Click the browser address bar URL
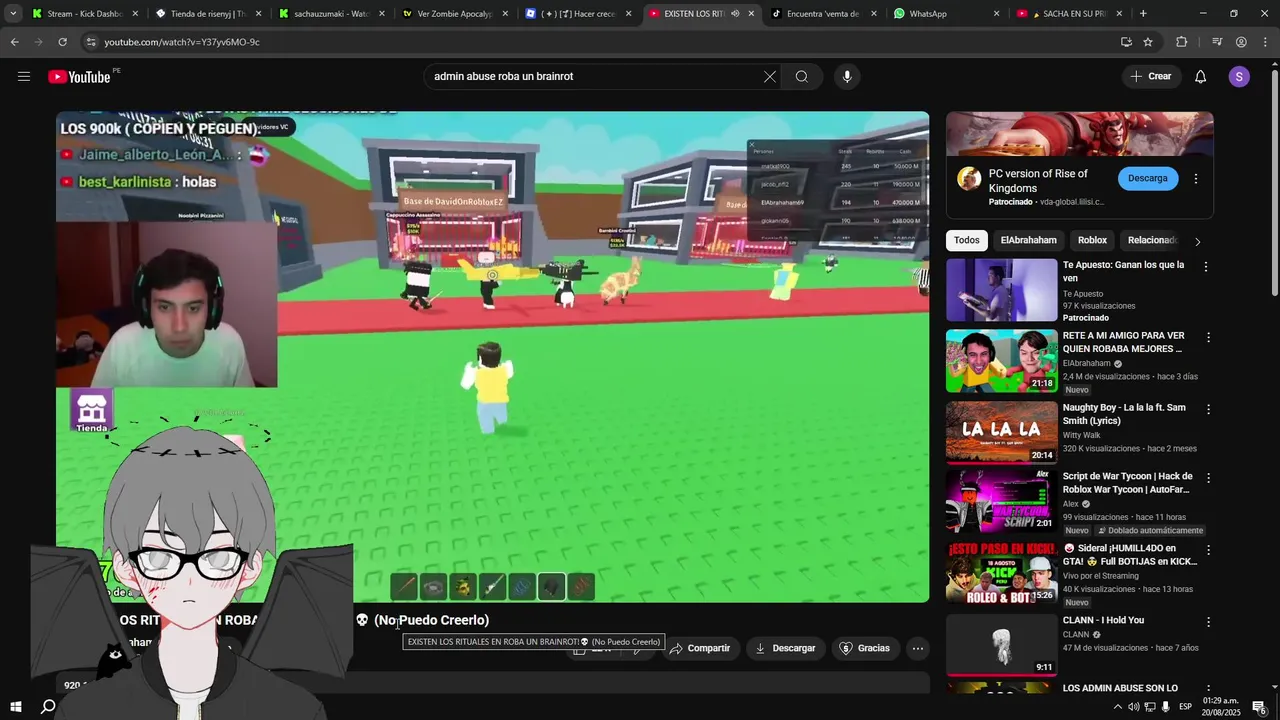 click(182, 42)
